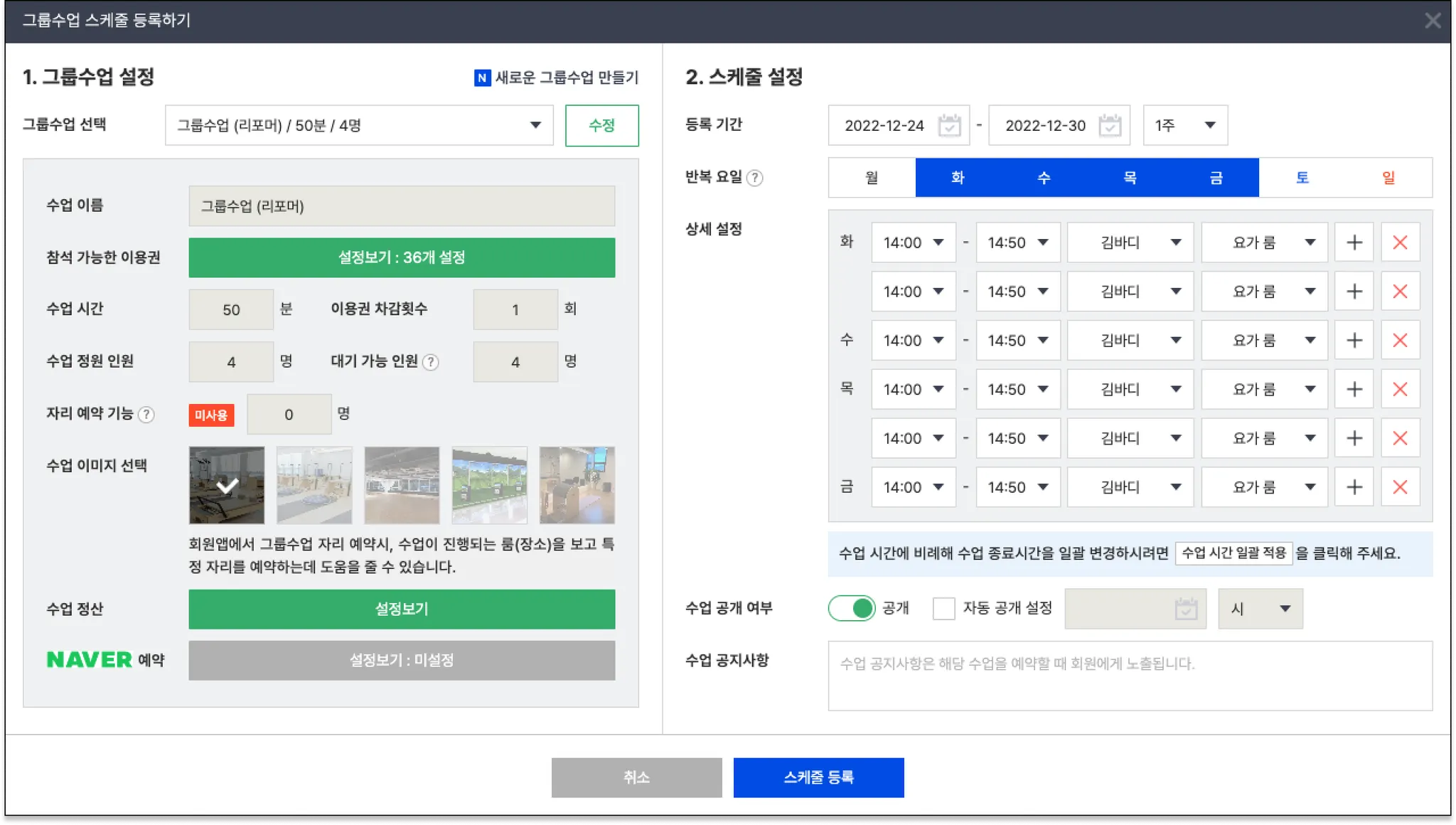Select the 월 weekday tab
Viewport: 1456px width, 825px height.
point(872,178)
